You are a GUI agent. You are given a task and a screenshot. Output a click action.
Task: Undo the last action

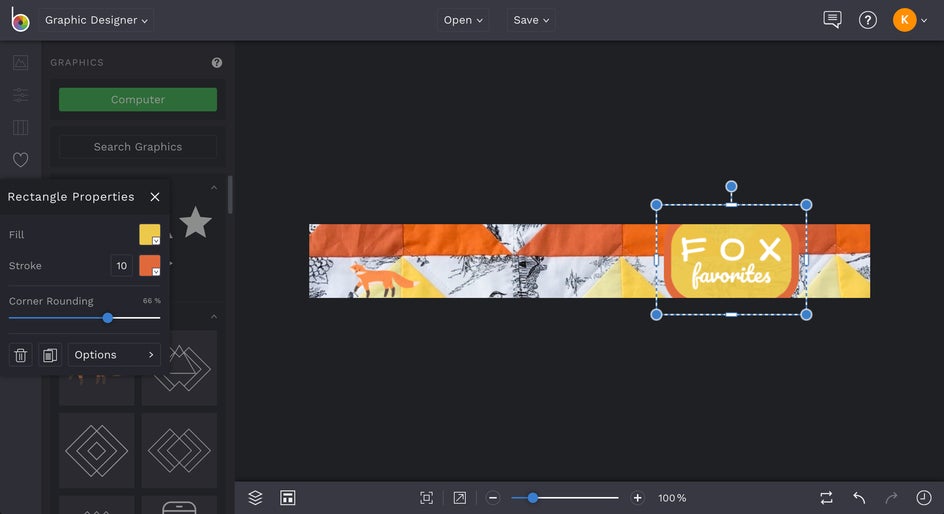(x=859, y=498)
